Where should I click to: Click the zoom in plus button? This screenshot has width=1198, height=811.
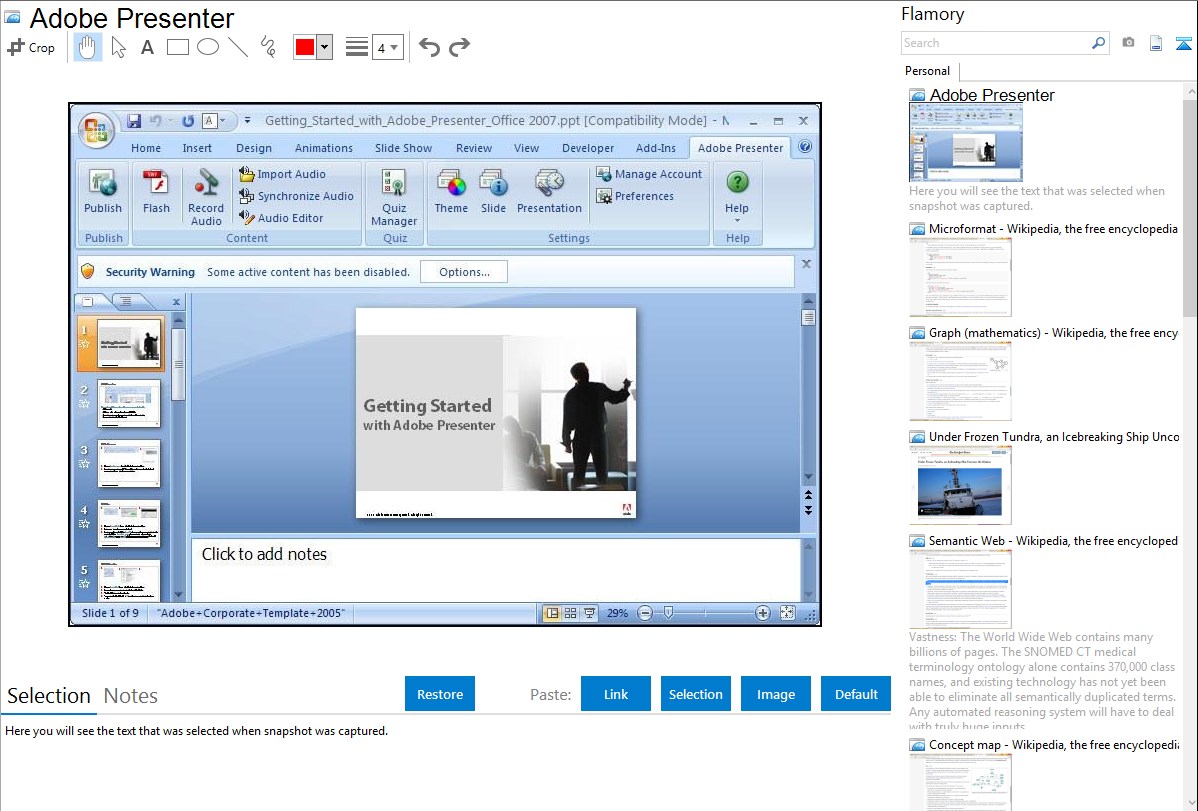pos(763,613)
